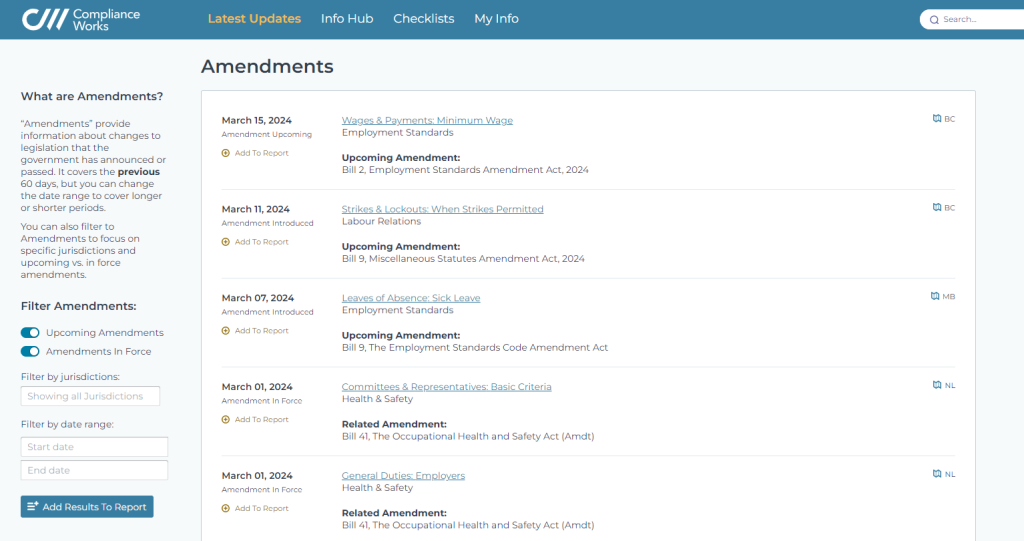Open the Start date picker field
Image resolution: width=1024 pixels, height=541 pixels.
tap(94, 447)
